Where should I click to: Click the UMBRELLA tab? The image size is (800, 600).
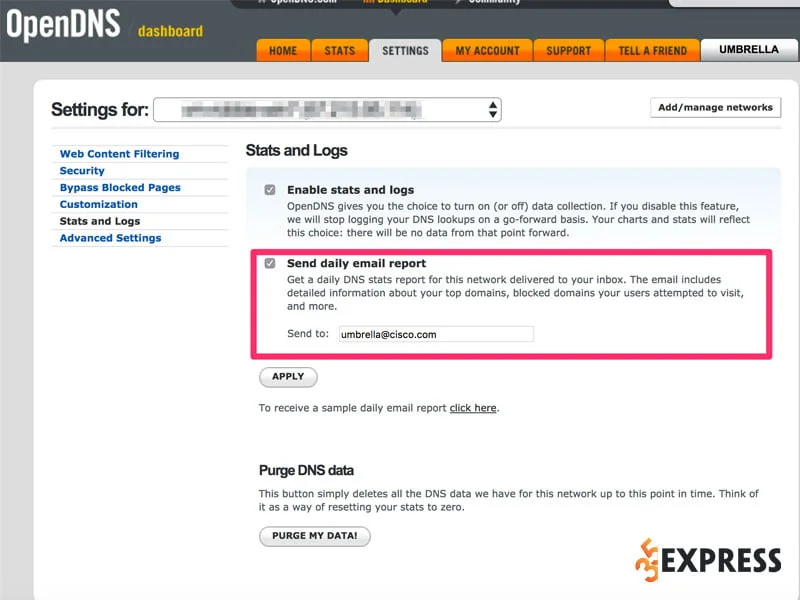(748, 49)
